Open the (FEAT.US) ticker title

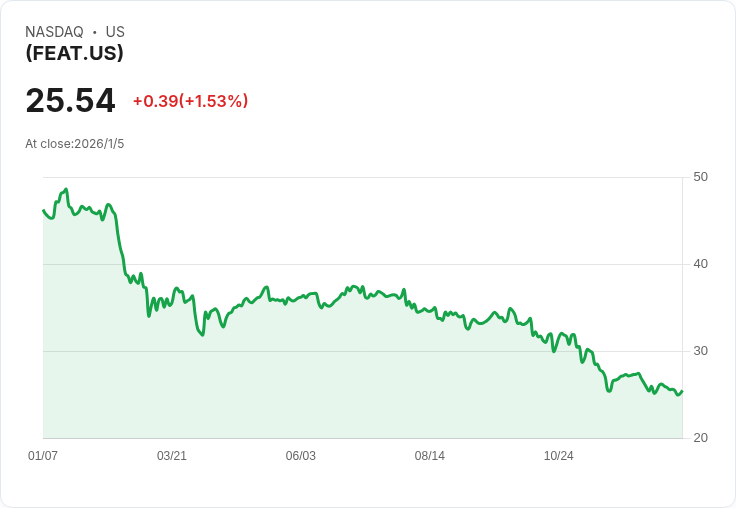coord(74,53)
